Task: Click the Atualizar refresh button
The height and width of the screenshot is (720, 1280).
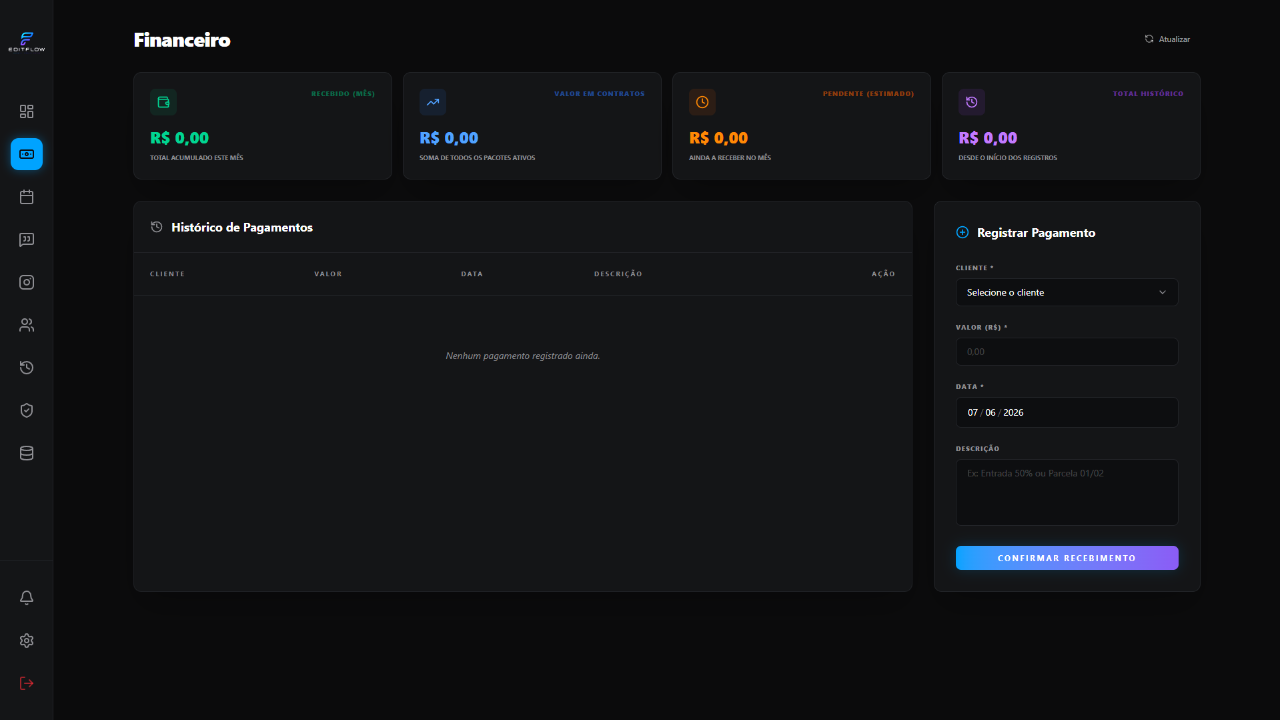Action: (x=1167, y=39)
